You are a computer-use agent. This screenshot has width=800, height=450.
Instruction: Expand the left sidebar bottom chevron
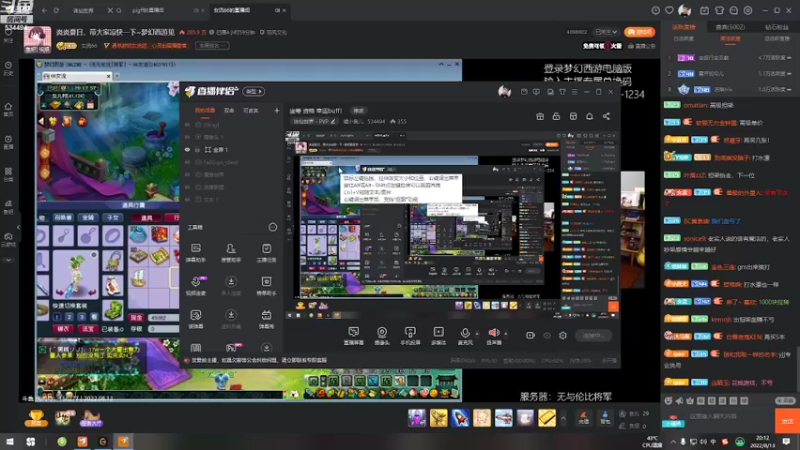(x=8, y=260)
